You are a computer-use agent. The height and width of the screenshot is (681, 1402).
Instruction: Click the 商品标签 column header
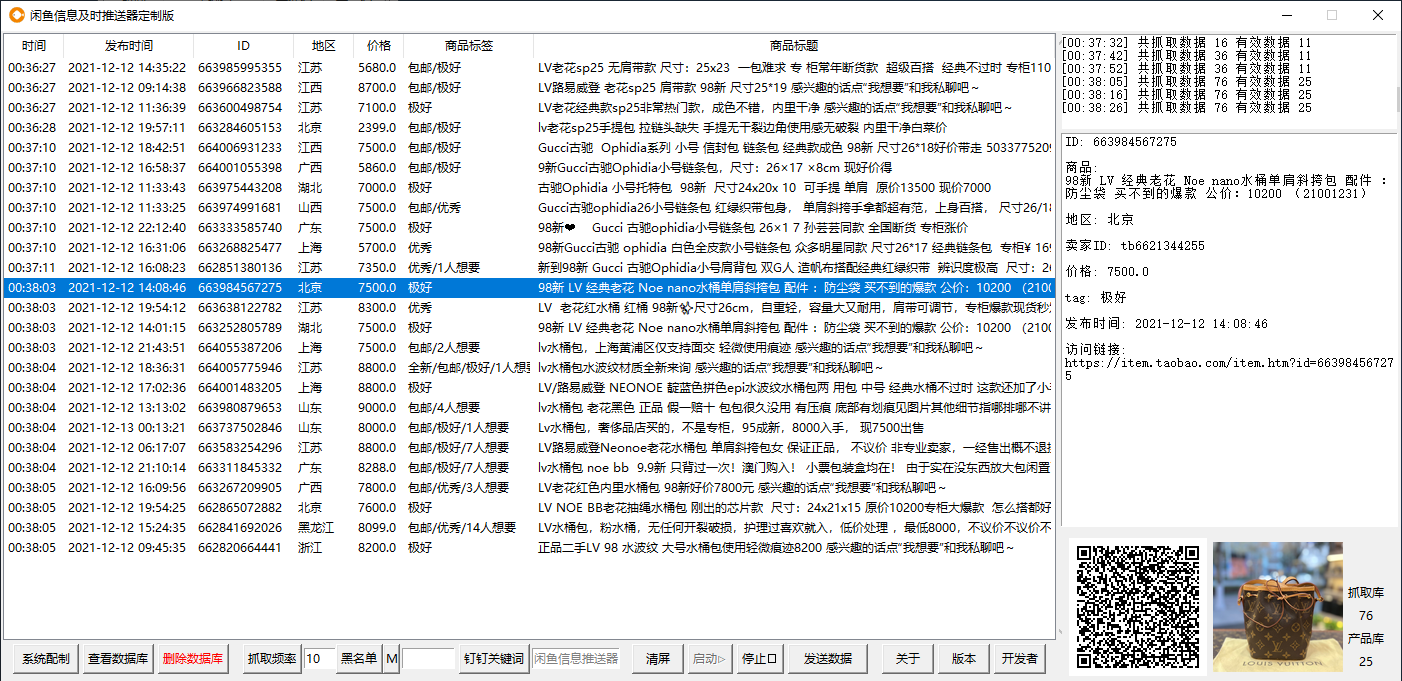469,46
